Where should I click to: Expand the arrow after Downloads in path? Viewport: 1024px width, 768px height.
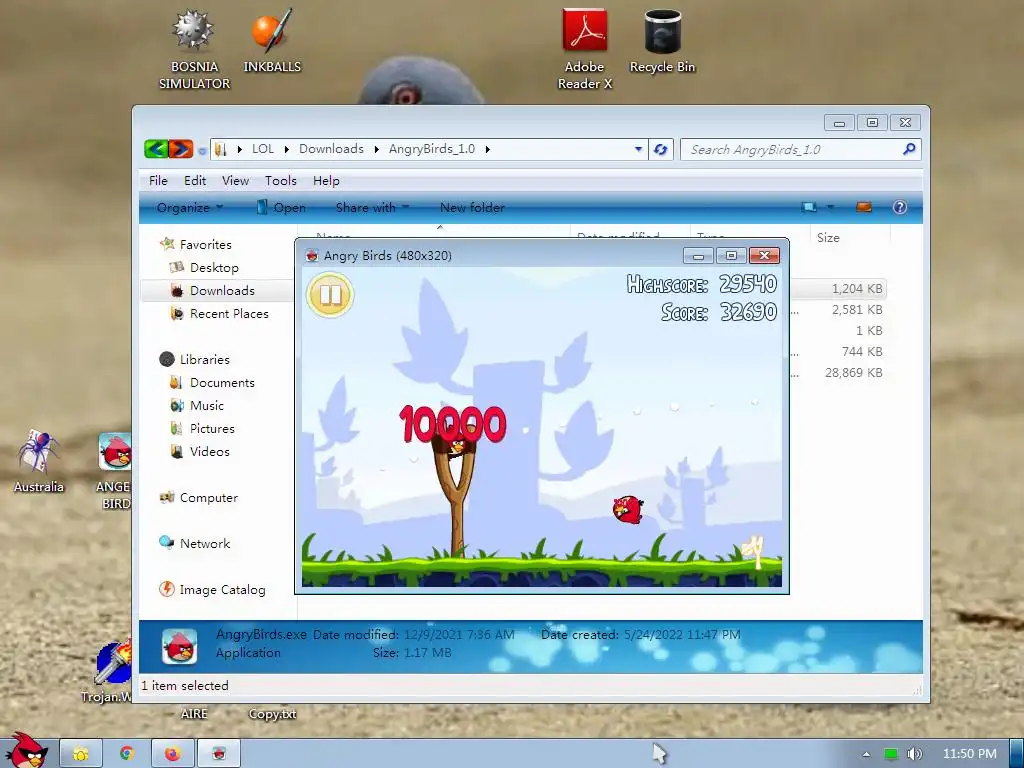[x=376, y=149]
